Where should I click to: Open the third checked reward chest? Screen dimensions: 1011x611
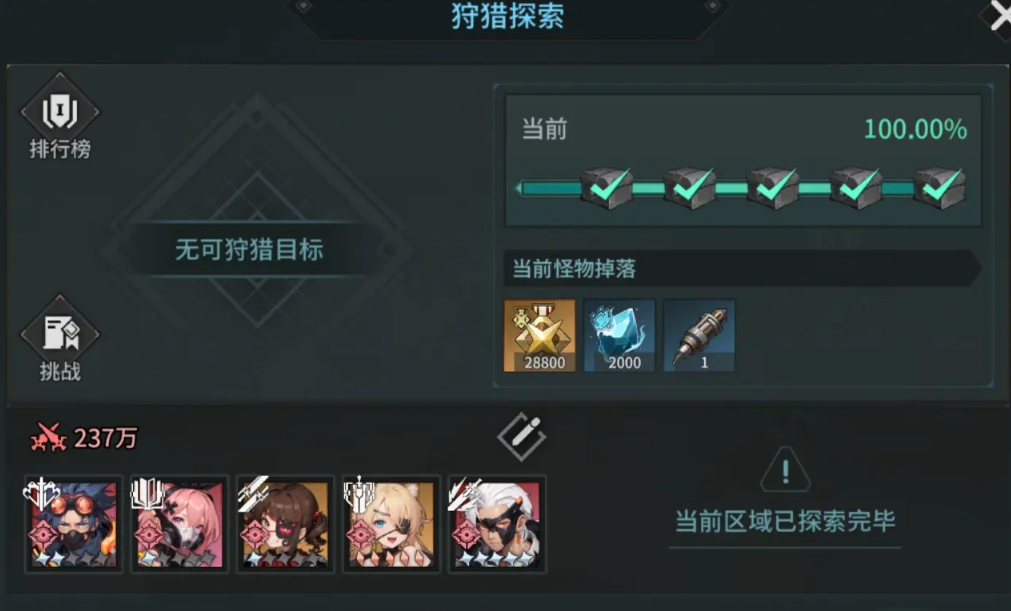[773, 188]
